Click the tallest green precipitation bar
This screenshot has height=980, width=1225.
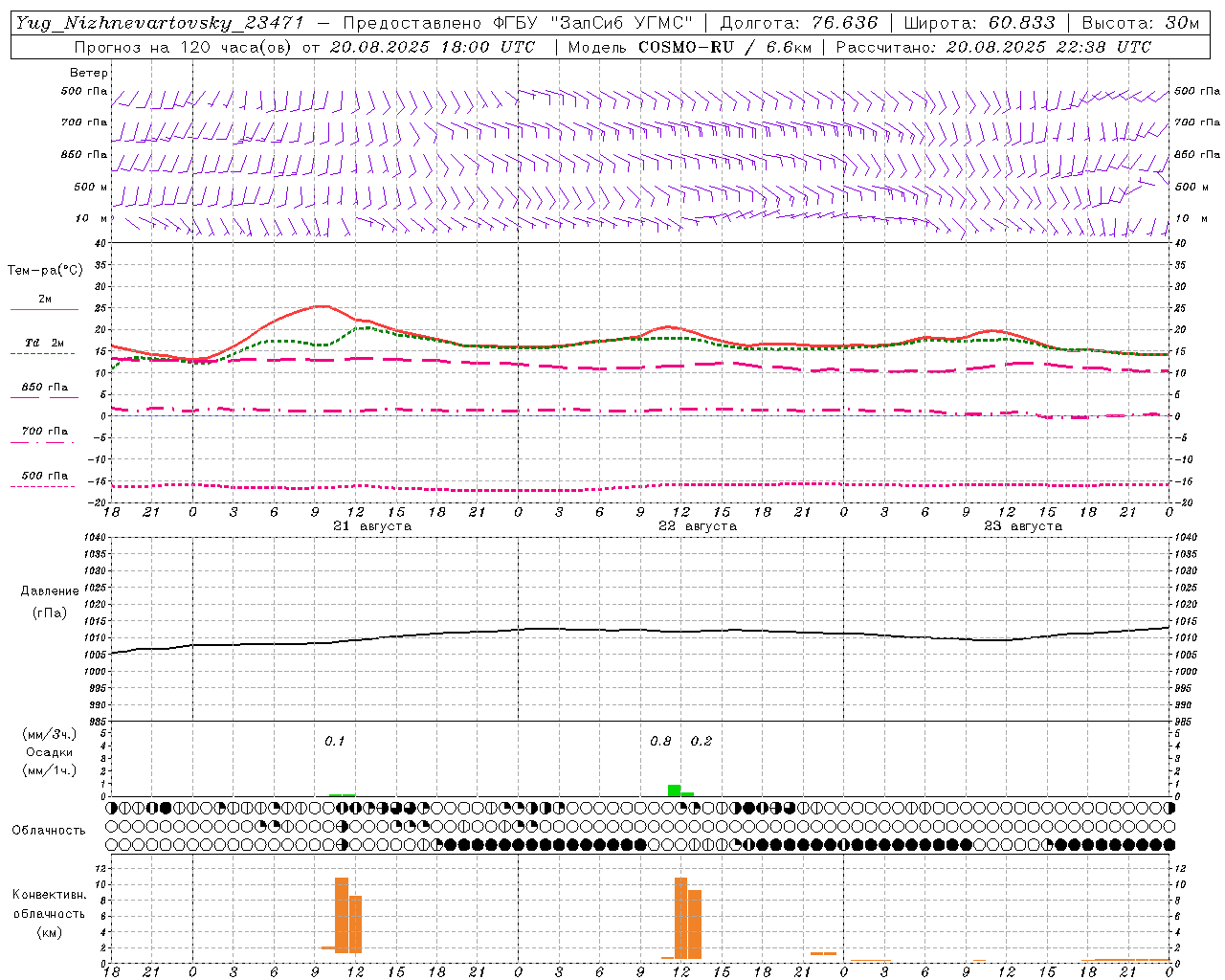click(674, 791)
